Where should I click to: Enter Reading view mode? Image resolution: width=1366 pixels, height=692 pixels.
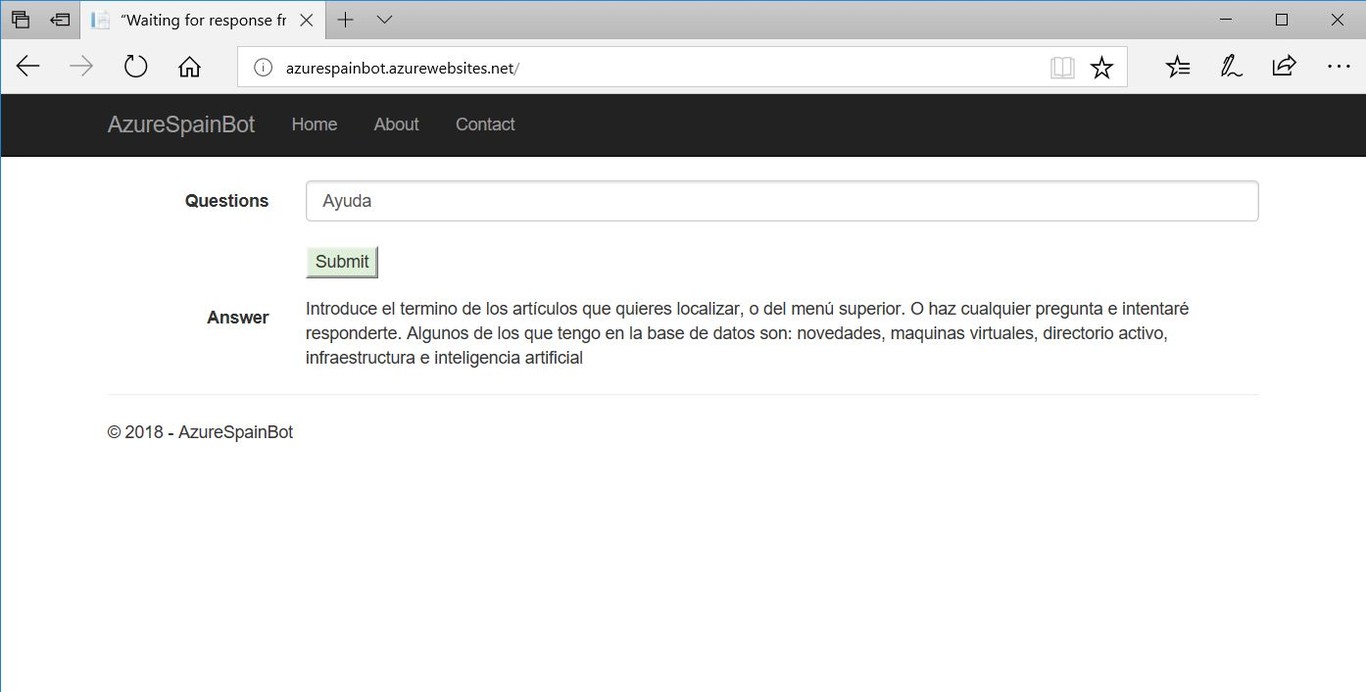[x=1062, y=66]
